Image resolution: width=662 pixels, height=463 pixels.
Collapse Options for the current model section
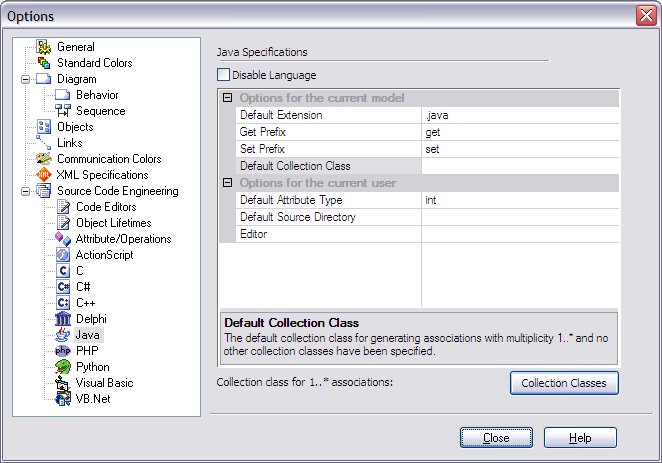point(228,98)
